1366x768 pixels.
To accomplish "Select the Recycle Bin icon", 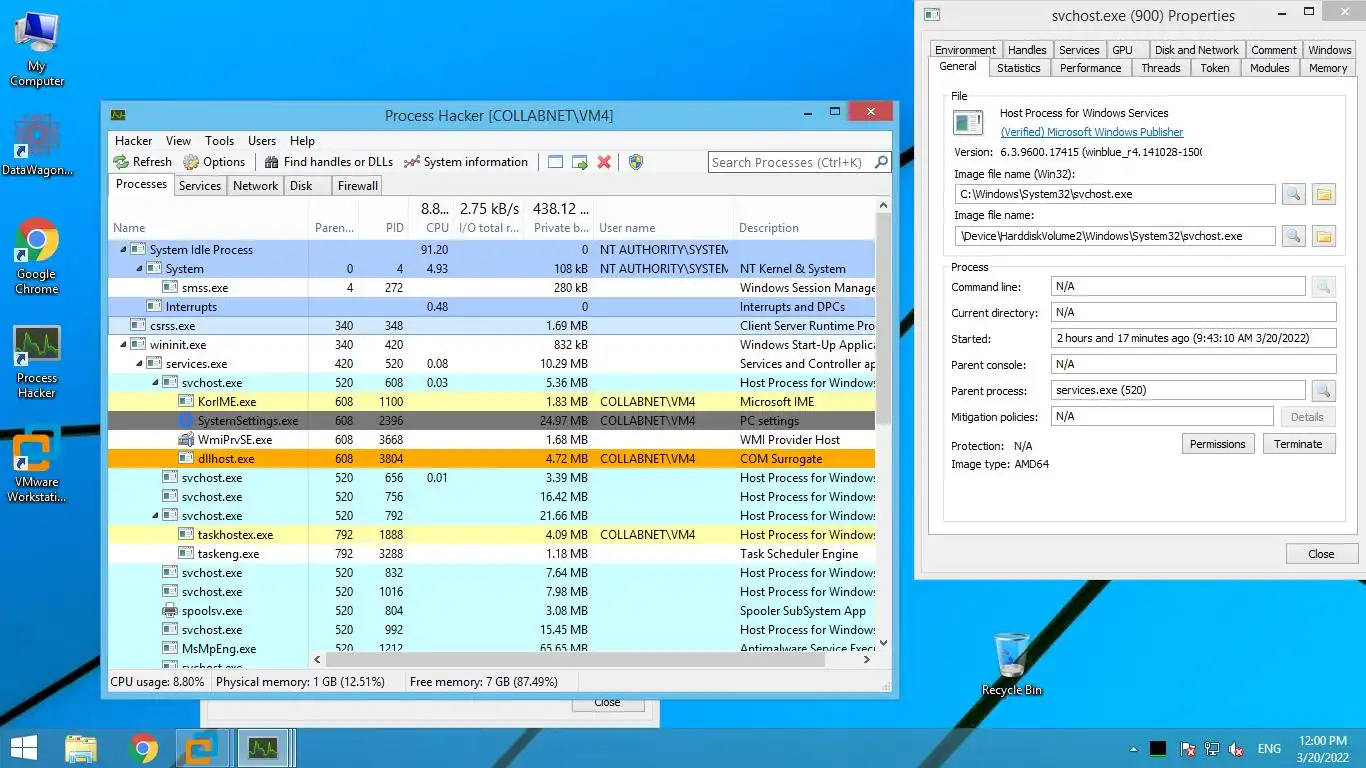I will tap(1012, 664).
